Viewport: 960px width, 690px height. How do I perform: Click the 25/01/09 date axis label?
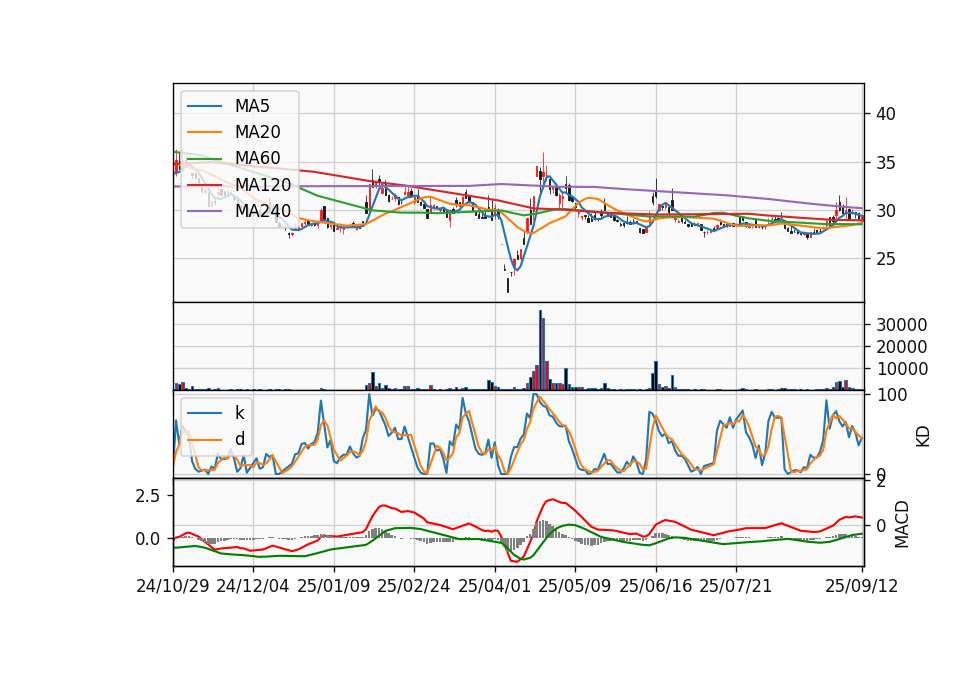[x=334, y=586]
